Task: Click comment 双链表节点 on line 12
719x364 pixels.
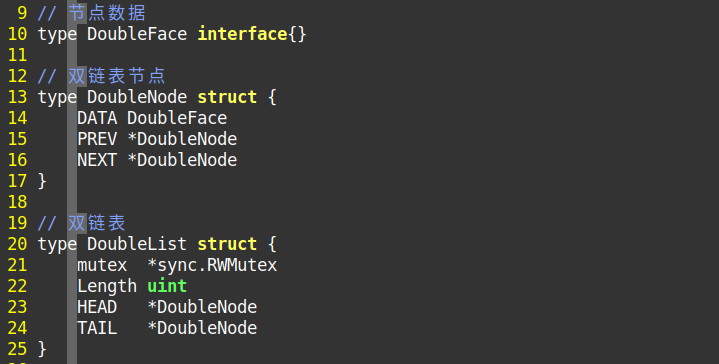Action: [117, 76]
